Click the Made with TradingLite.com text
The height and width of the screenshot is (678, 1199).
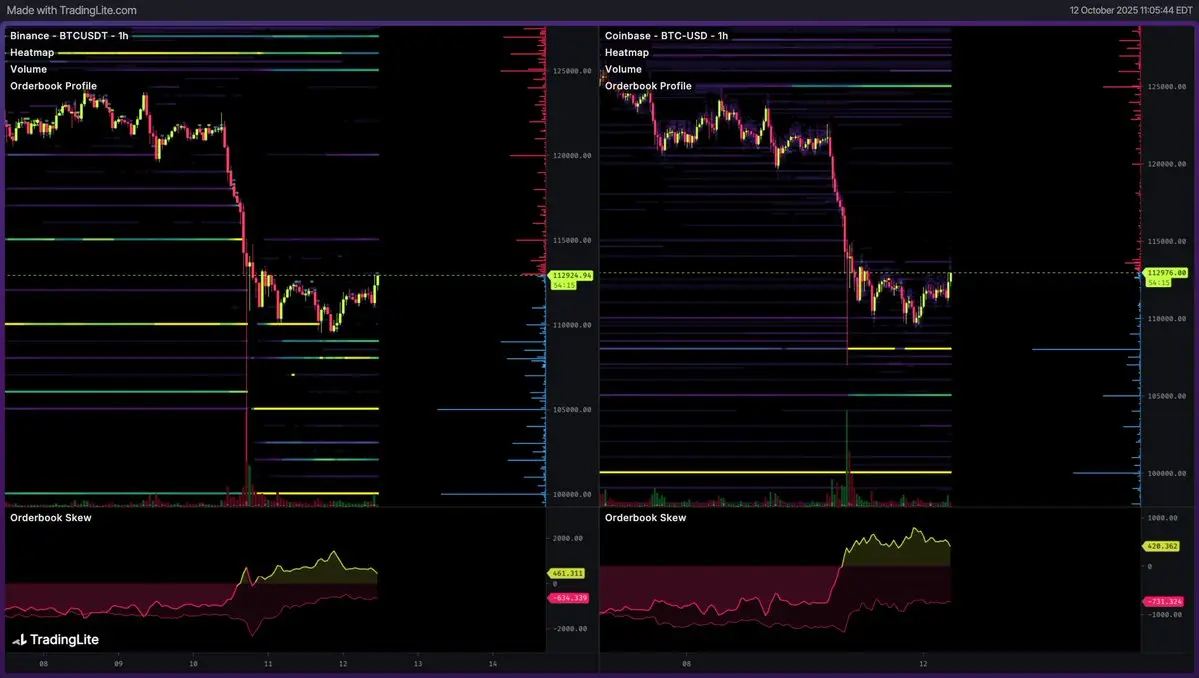71,11
